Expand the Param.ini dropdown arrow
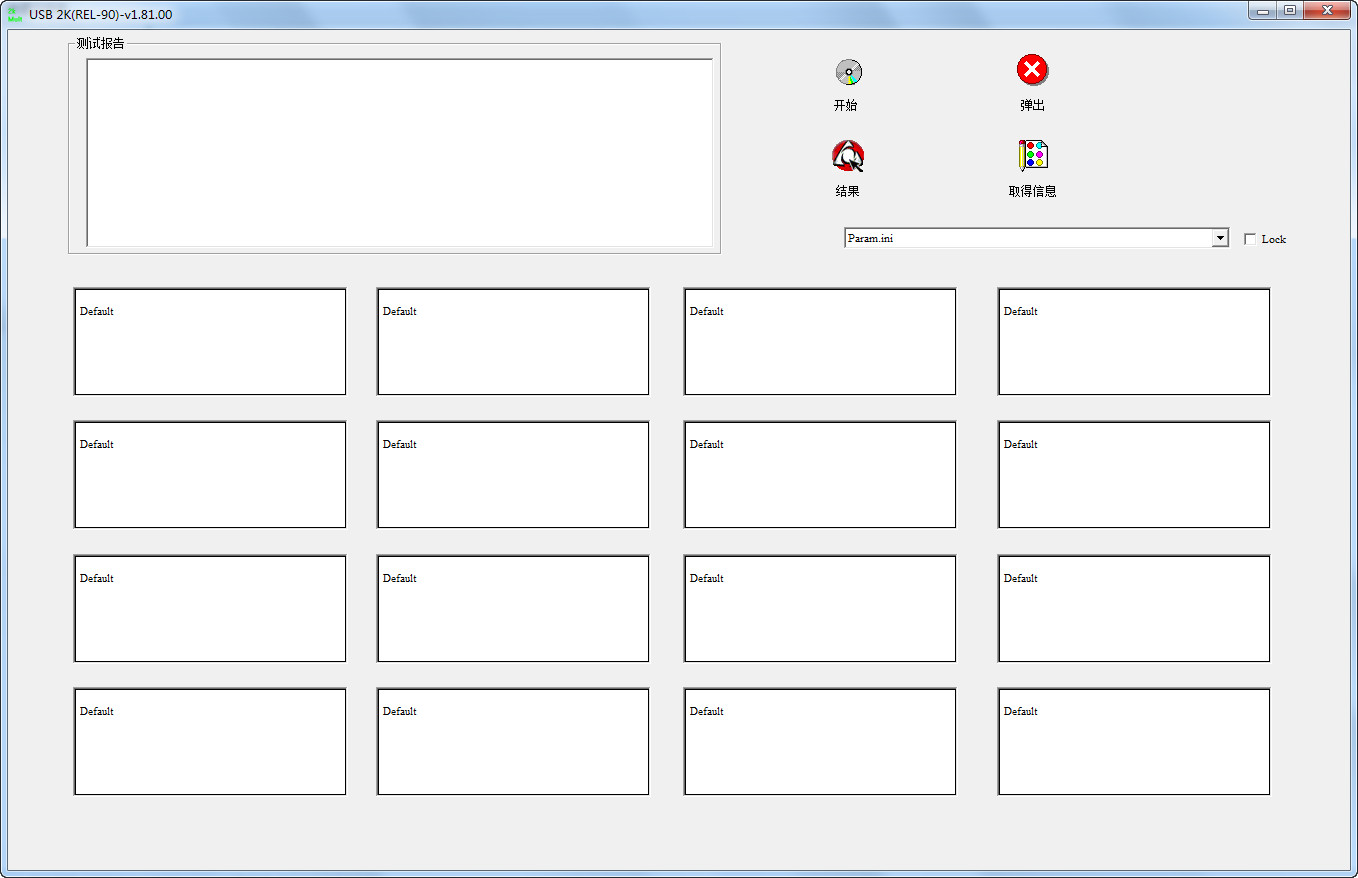1358x878 pixels. [1219, 239]
